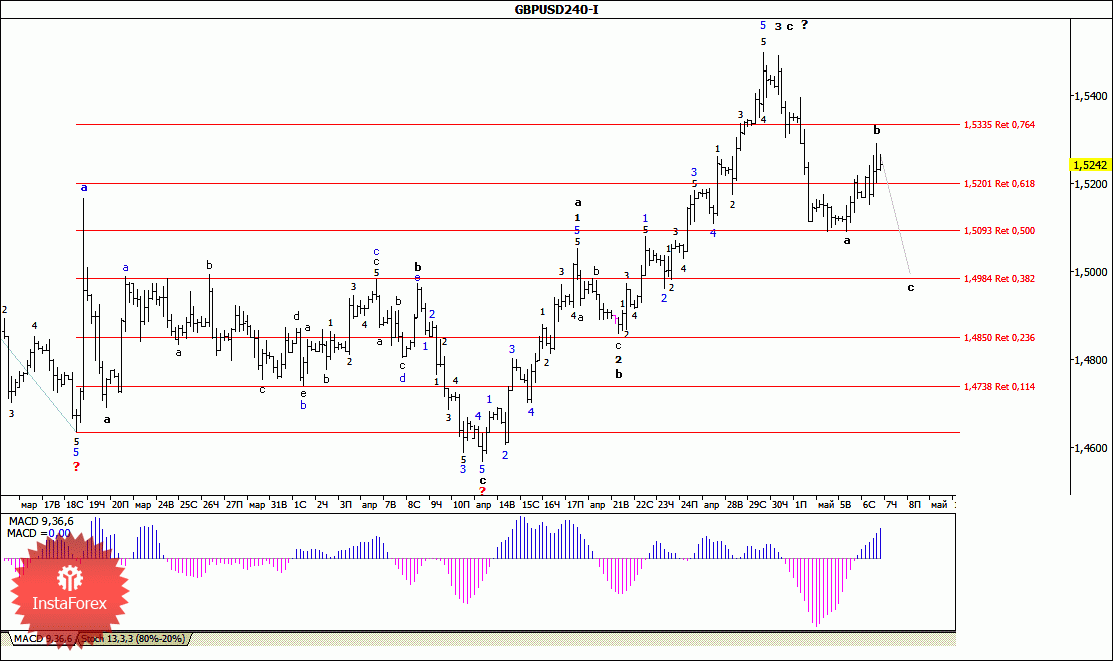Click the 1,4600 price axis value
1113x661 pixels.
(x=1091, y=448)
